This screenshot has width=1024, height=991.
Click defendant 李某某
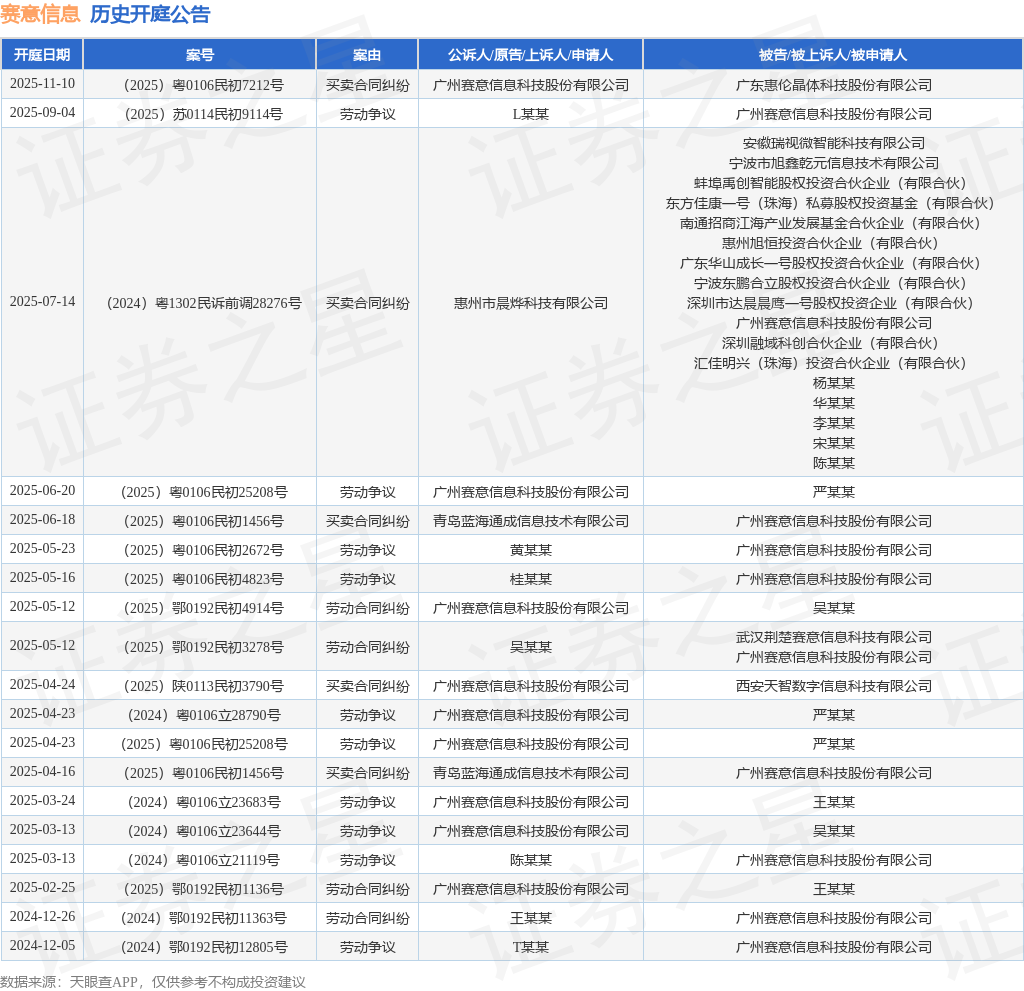(x=833, y=423)
